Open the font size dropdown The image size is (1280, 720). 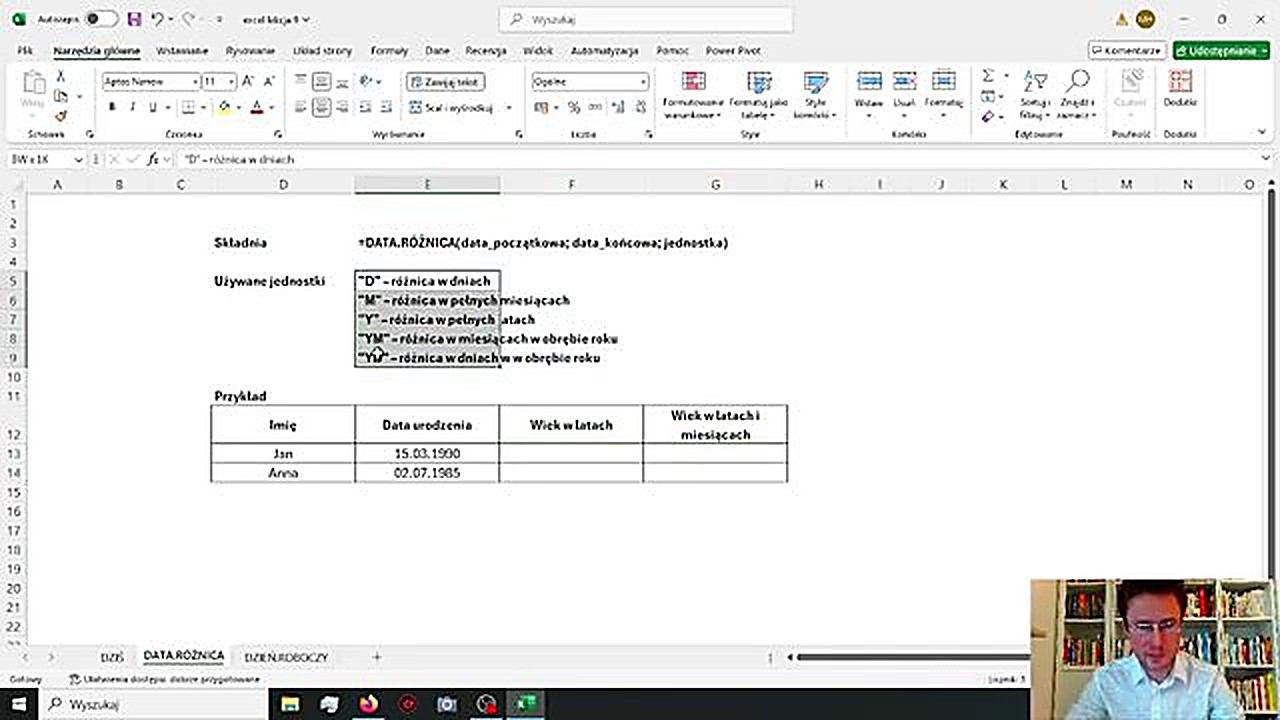click(x=231, y=81)
